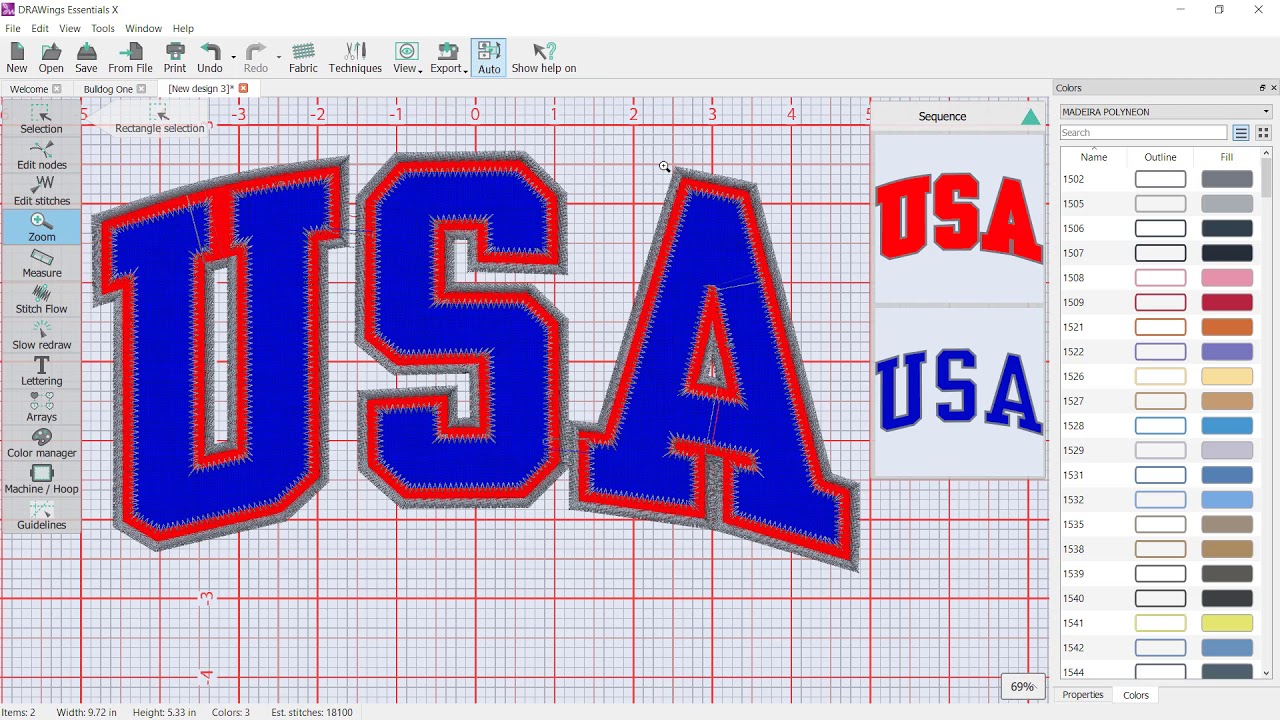Select outline swatch for color 1522
The image size is (1280, 720).
[x=1161, y=352]
